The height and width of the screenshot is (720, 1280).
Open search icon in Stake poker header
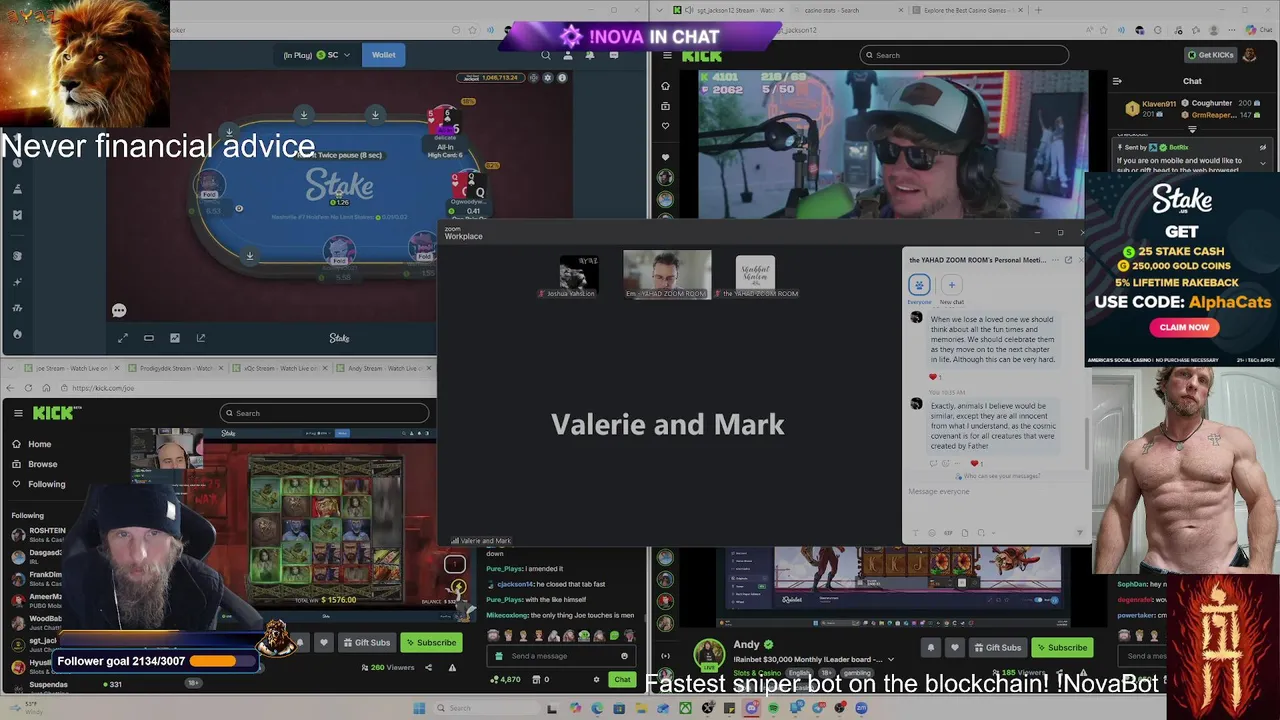(x=545, y=55)
